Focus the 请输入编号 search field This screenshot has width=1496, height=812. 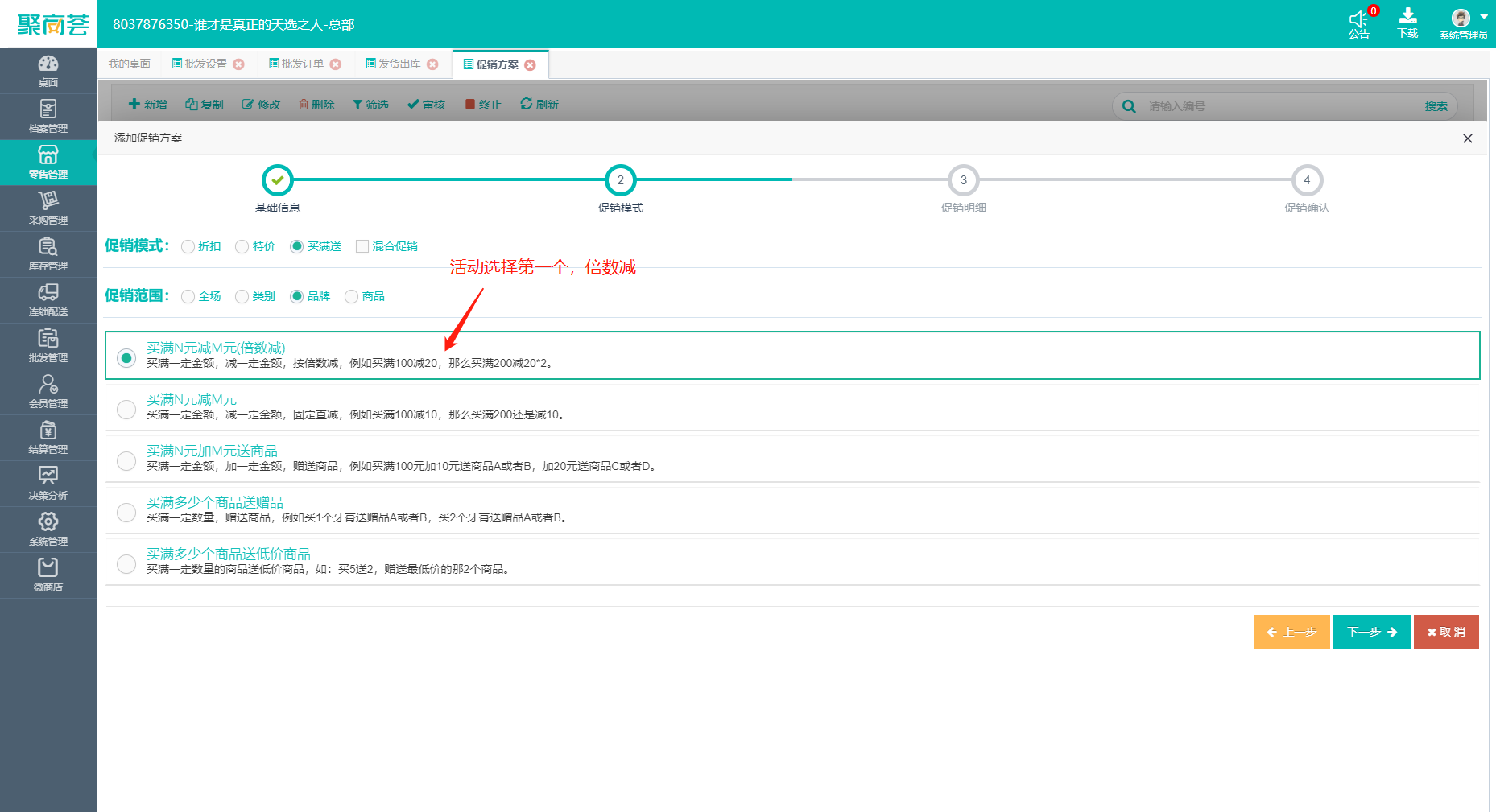pyautogui.click(x=1279, y=106)
